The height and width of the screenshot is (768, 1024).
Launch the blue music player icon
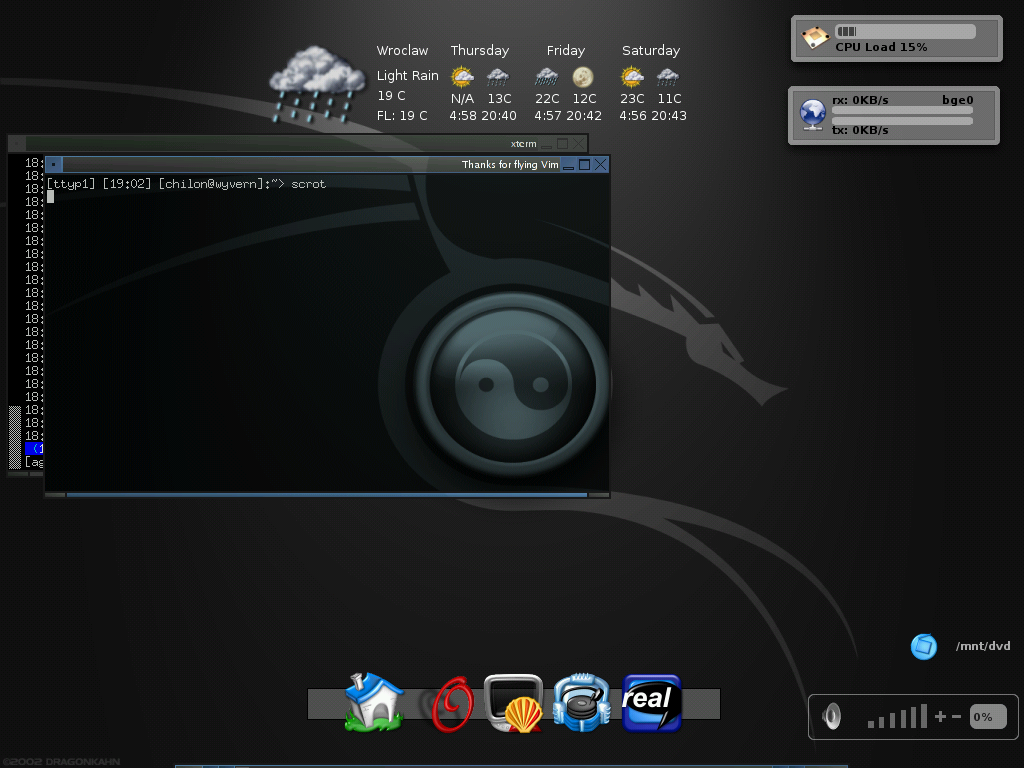(581, 702)
